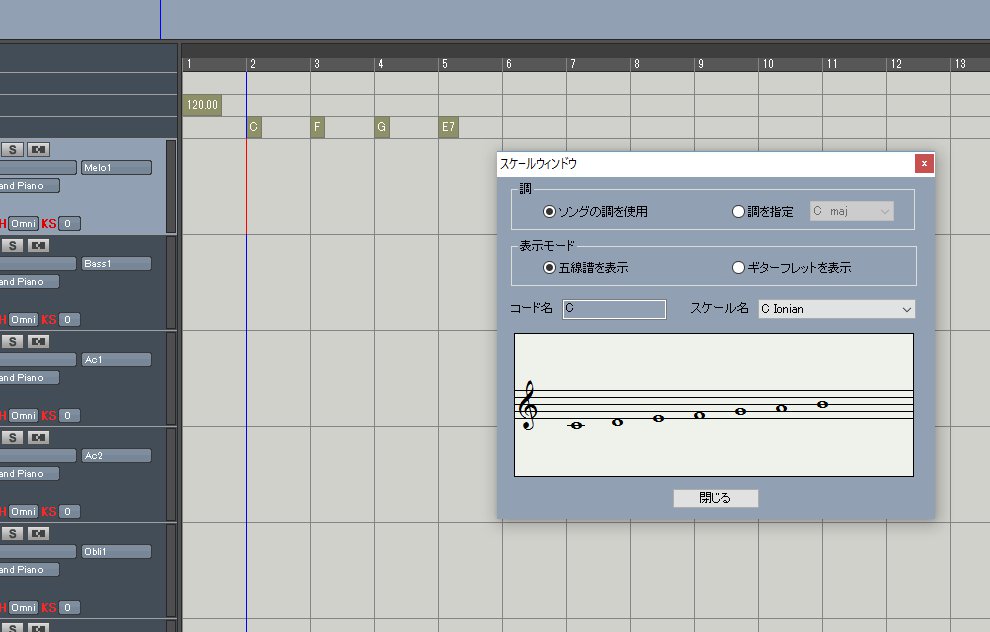The width and height of the screenshot is (990, 632).
Task: Click the 120.00 tempo marker
Action: (203, 105)
